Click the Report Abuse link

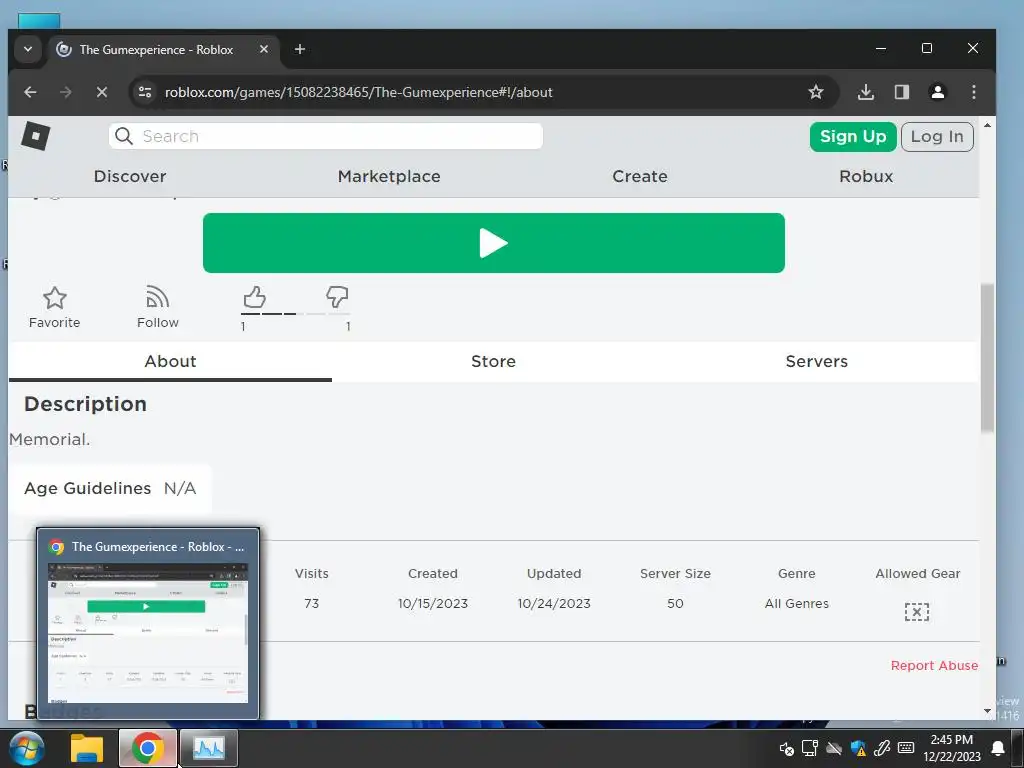pyautogui.click(x=935, y=665)
